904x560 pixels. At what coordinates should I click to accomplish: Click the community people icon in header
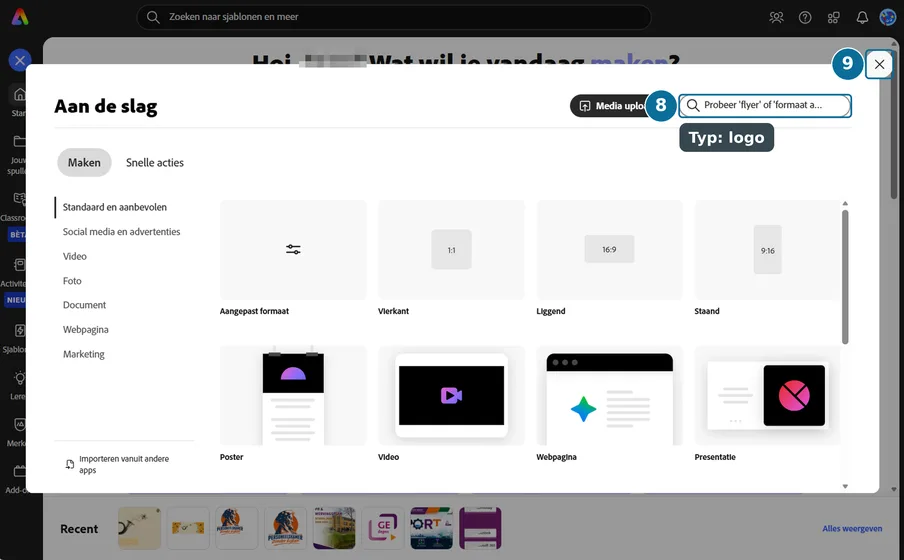click(776, 17)
